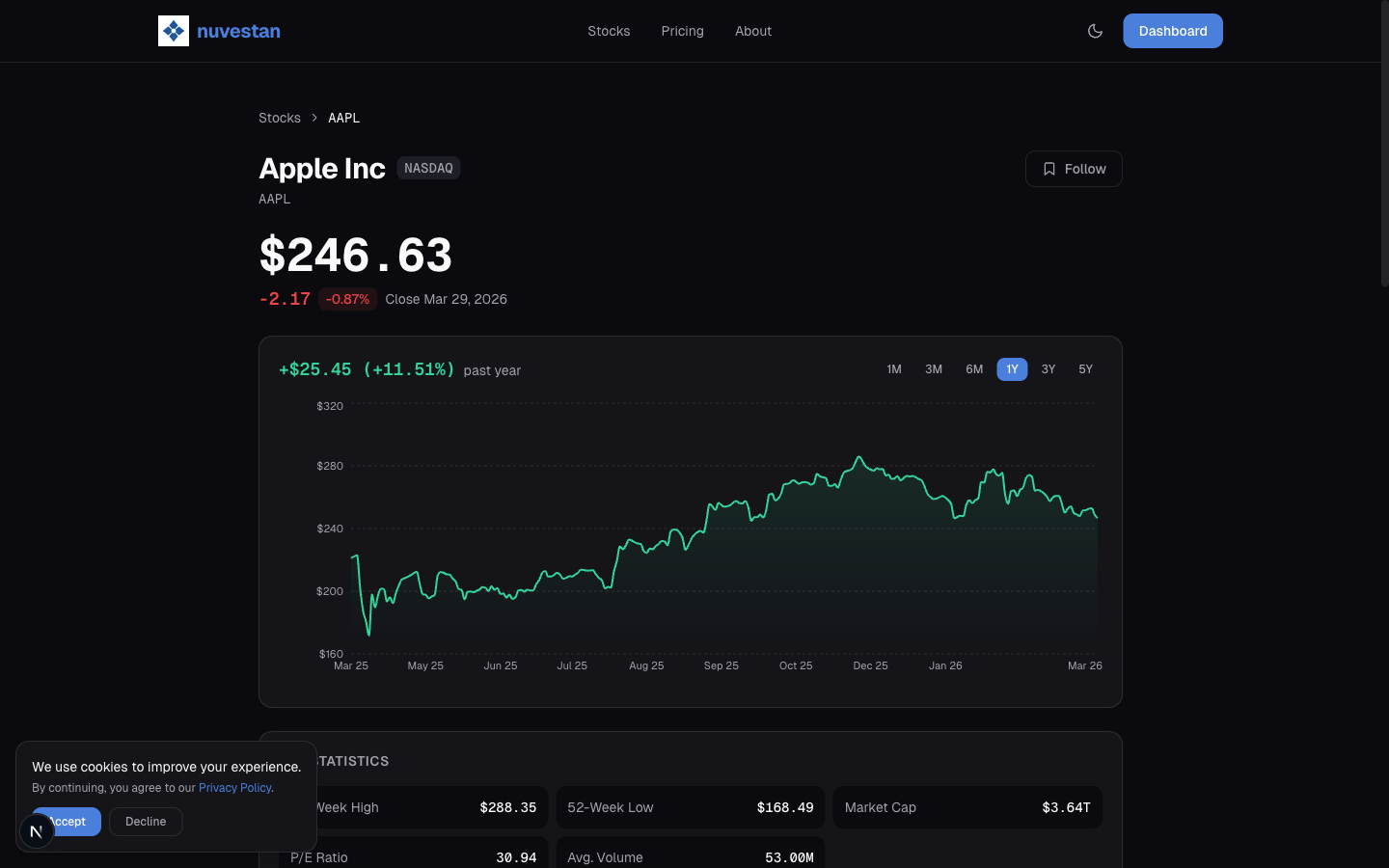Click the $320 y-axis label
Viewport: 1389px width, 868px height.
pyautogui.click(x=330, y=406)
